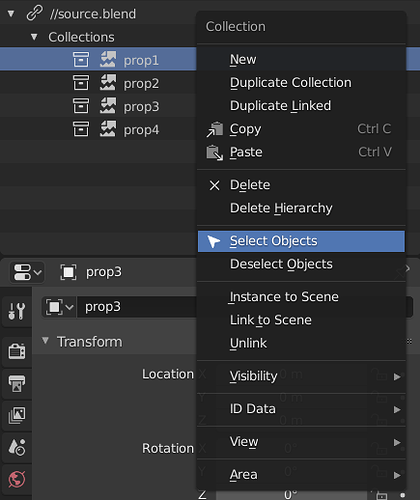The image size is (420, 500).
Task: Collapse the //source.blend library tree
Action: [11, 14]
